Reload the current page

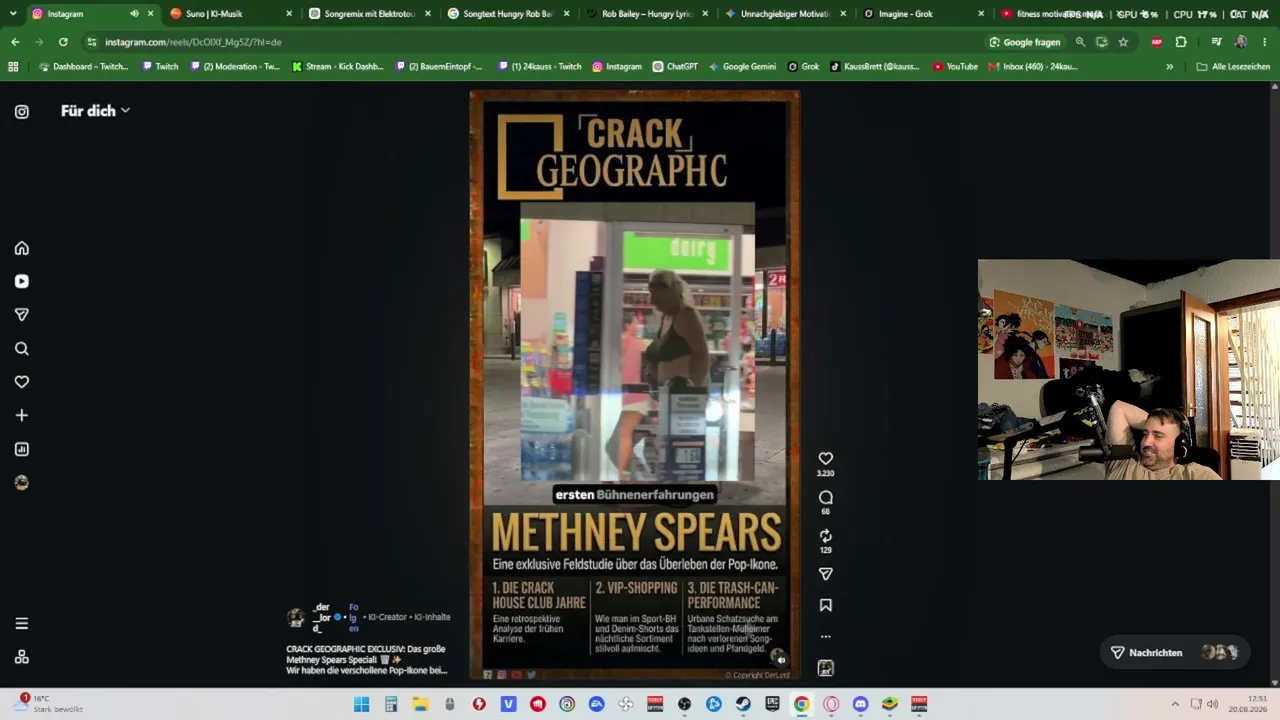click(x=63, y=42)
